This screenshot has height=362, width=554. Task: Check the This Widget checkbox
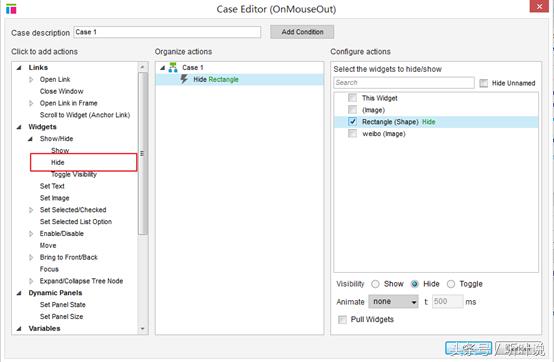coord(352,97)
